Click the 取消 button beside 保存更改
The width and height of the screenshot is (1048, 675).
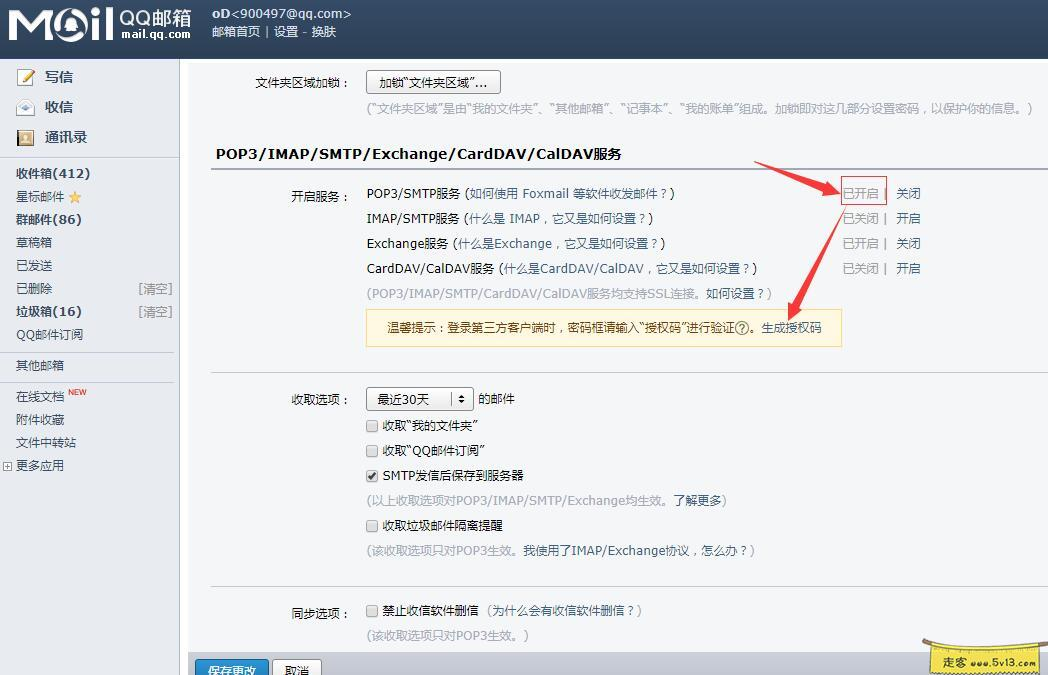pos(295,669)
